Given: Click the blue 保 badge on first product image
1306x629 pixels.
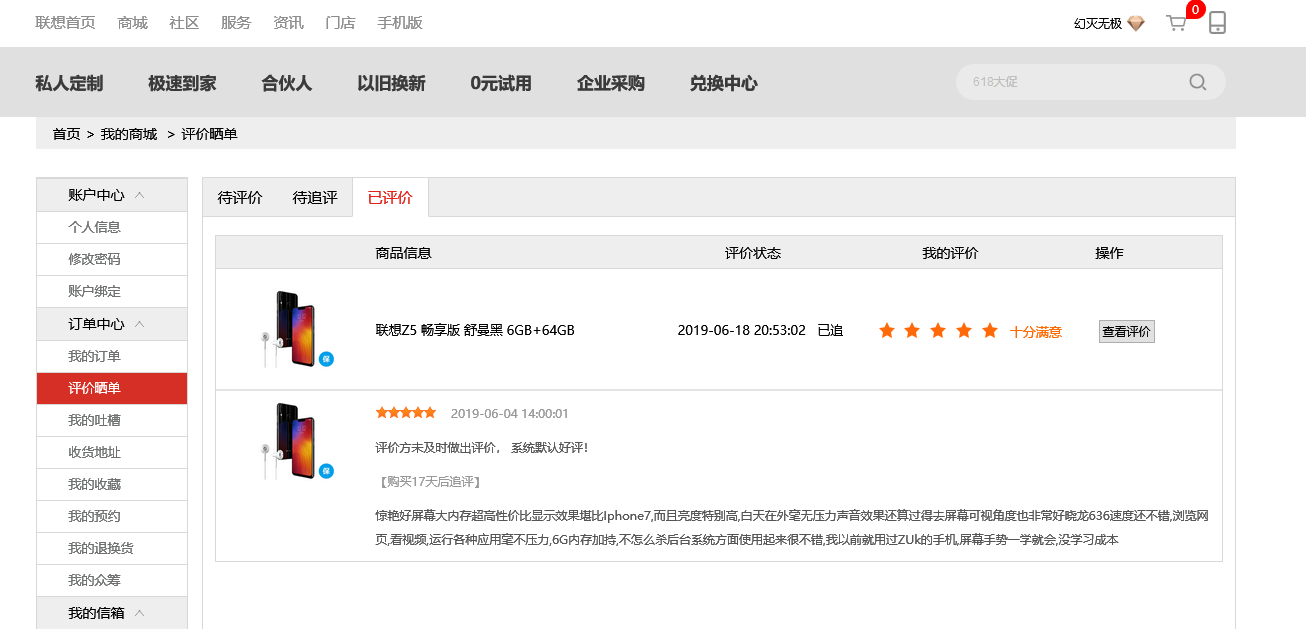Looking at the screenshot, I should [x=326, y=359].
